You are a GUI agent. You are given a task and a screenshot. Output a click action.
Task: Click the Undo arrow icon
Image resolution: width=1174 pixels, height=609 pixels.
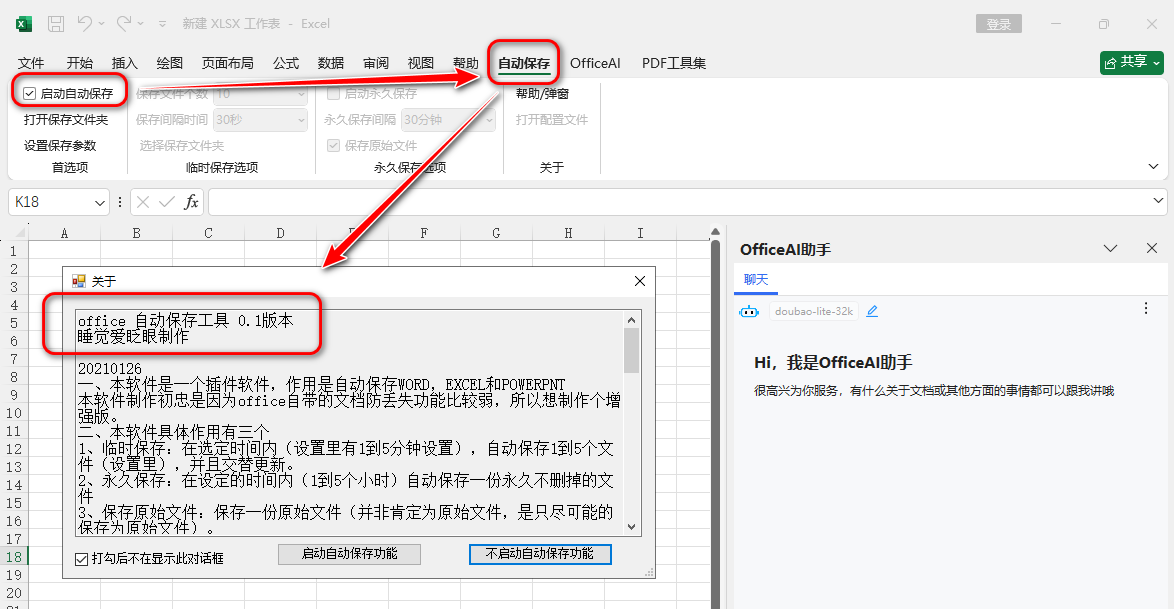(85, 24)
